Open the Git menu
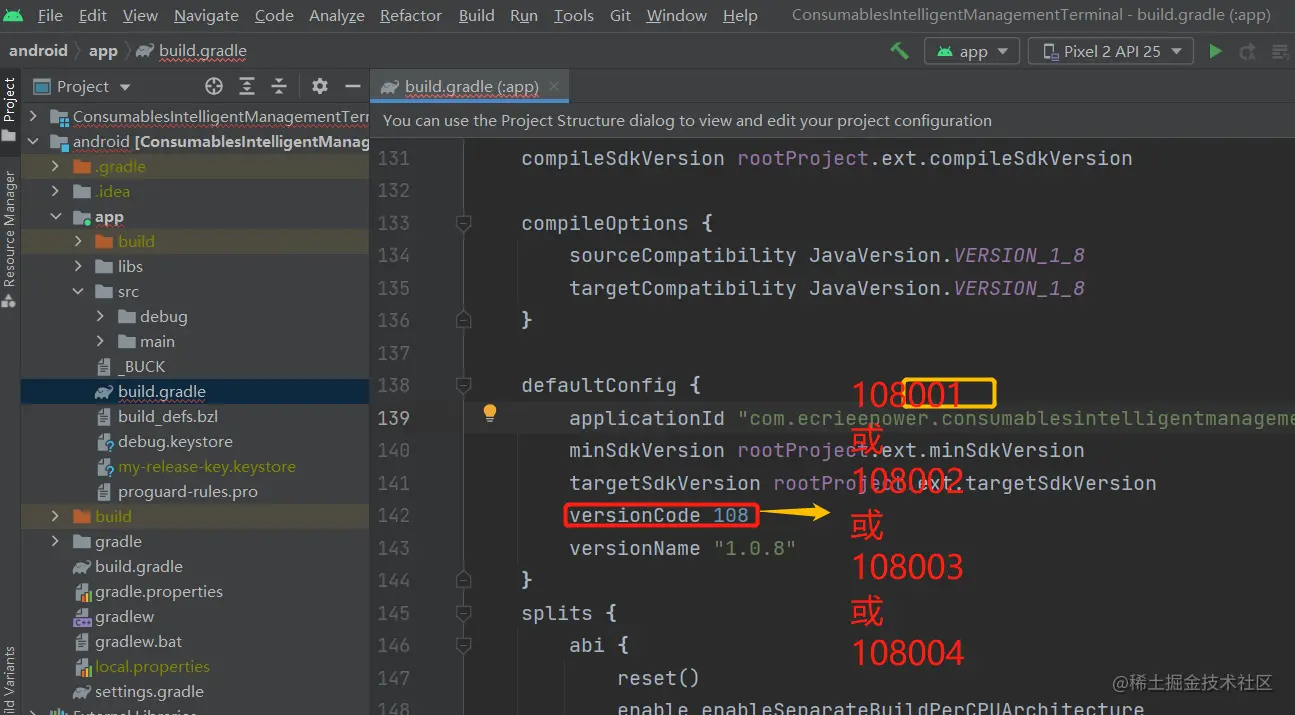 coord(620,15)
